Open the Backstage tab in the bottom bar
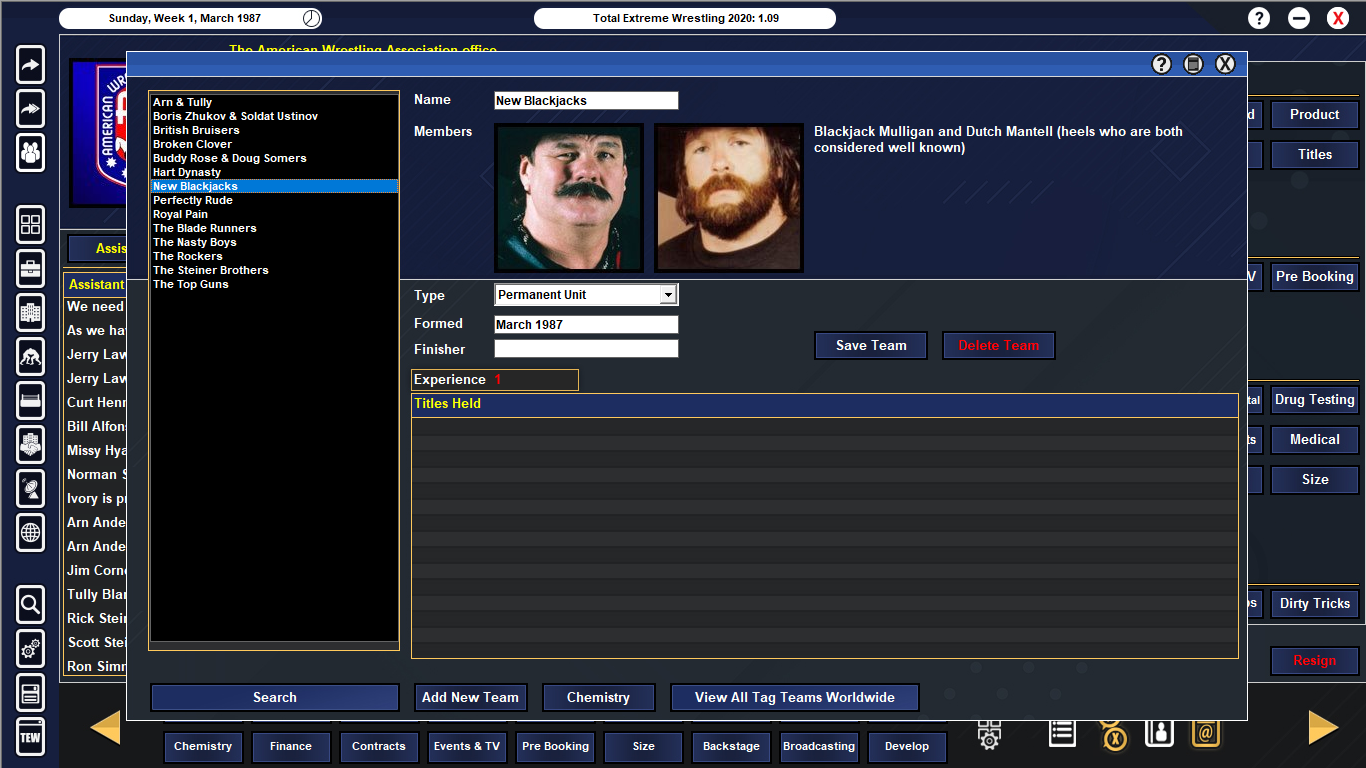The width and height of the screenshot is (1366, 768). click(731, 746)
